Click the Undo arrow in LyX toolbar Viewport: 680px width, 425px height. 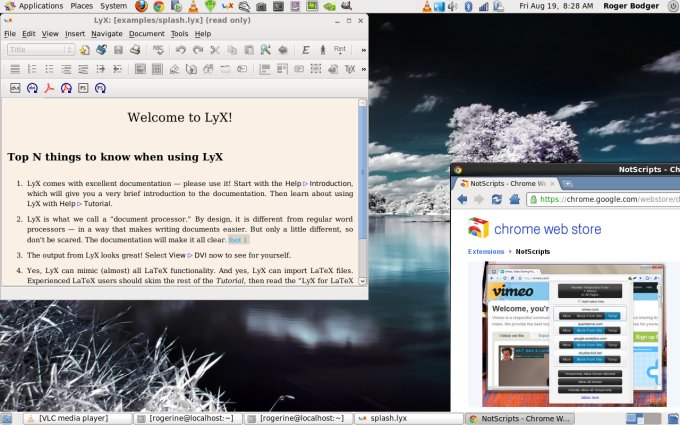pyautogui.click(x=181, y=49)
